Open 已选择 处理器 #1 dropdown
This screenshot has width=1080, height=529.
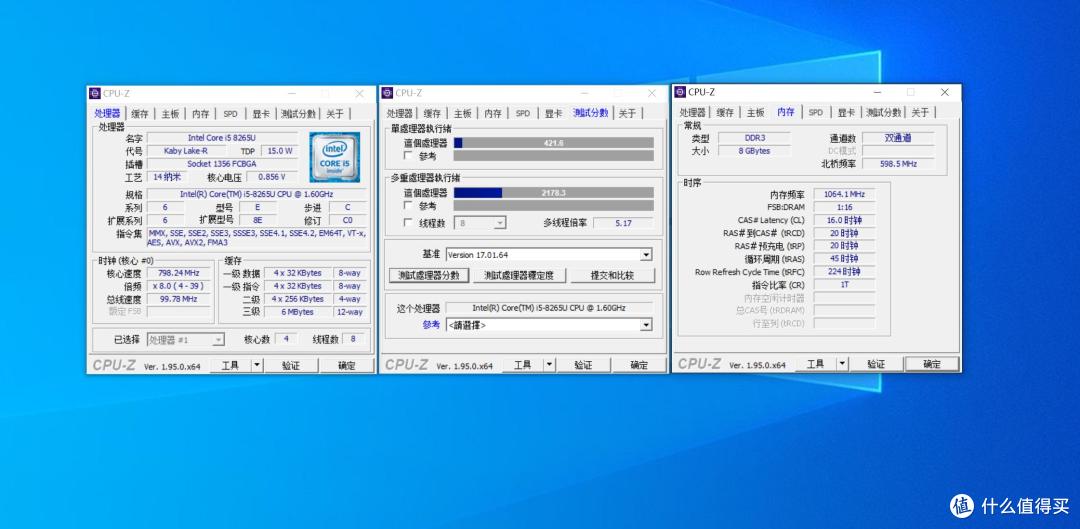pyautogui.click(x=185, y=340)
